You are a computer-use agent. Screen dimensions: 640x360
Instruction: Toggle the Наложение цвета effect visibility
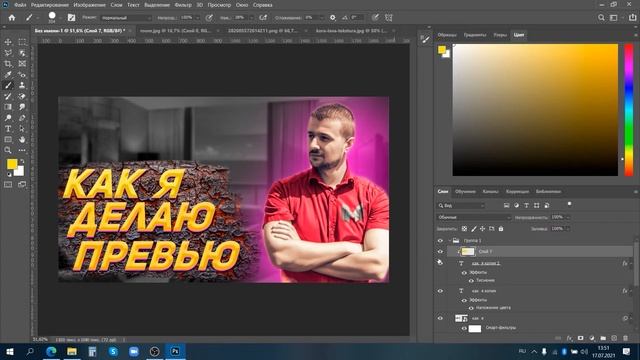[471, 308]
